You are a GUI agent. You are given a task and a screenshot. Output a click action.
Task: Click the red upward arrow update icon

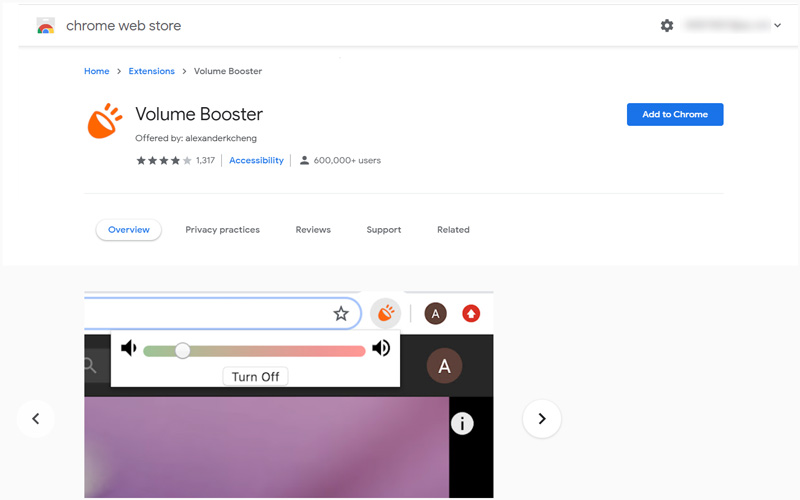pos(471,313)
